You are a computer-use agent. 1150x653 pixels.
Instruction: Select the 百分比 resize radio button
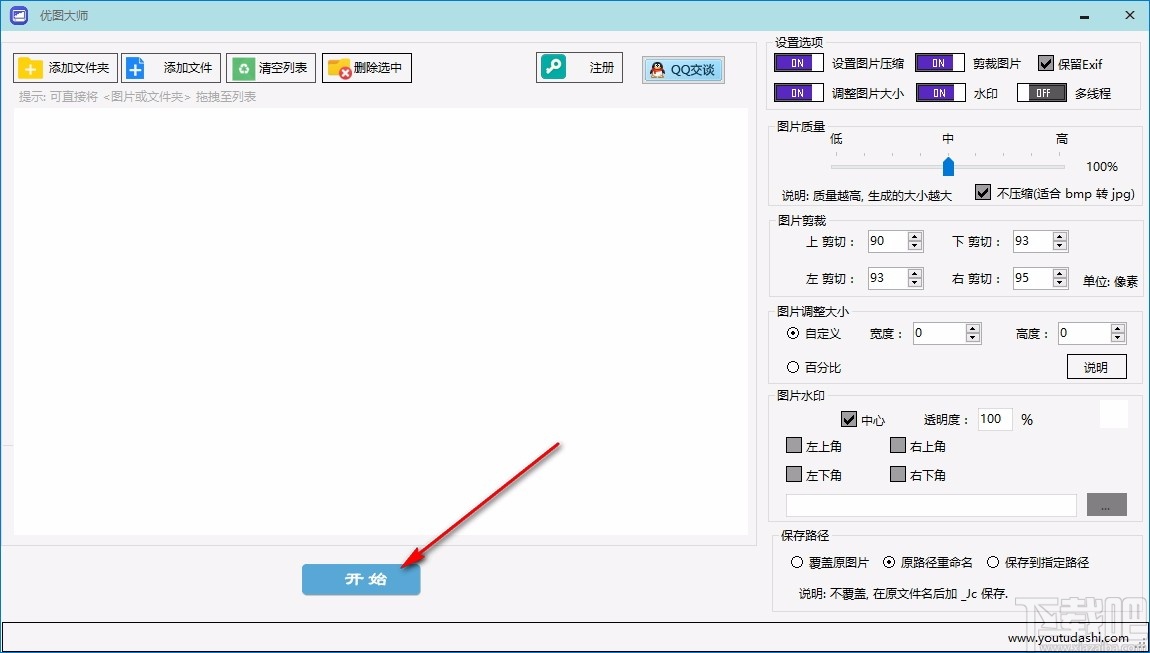tap(795, 367)
